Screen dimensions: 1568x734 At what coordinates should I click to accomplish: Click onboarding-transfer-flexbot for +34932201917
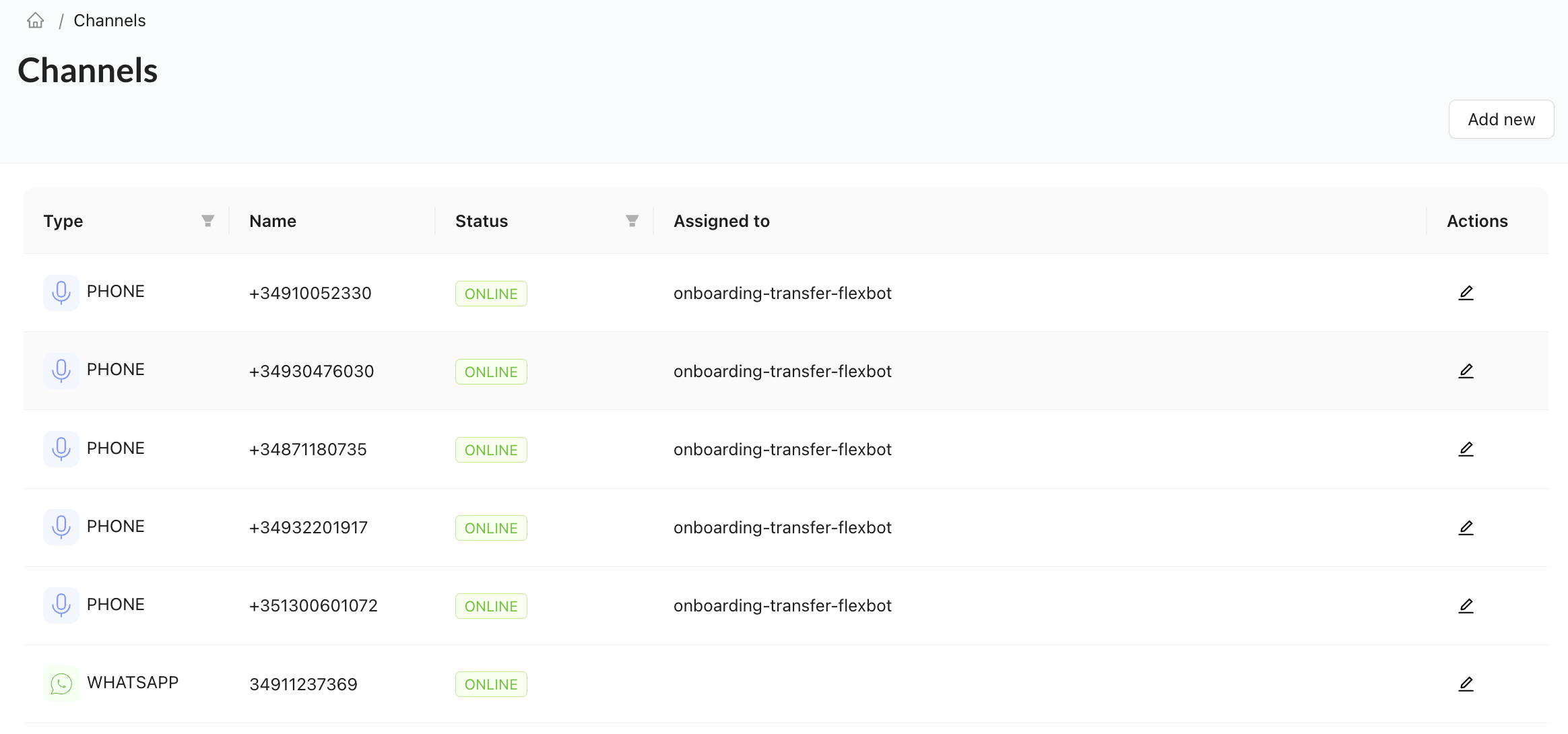click(782, 528)
